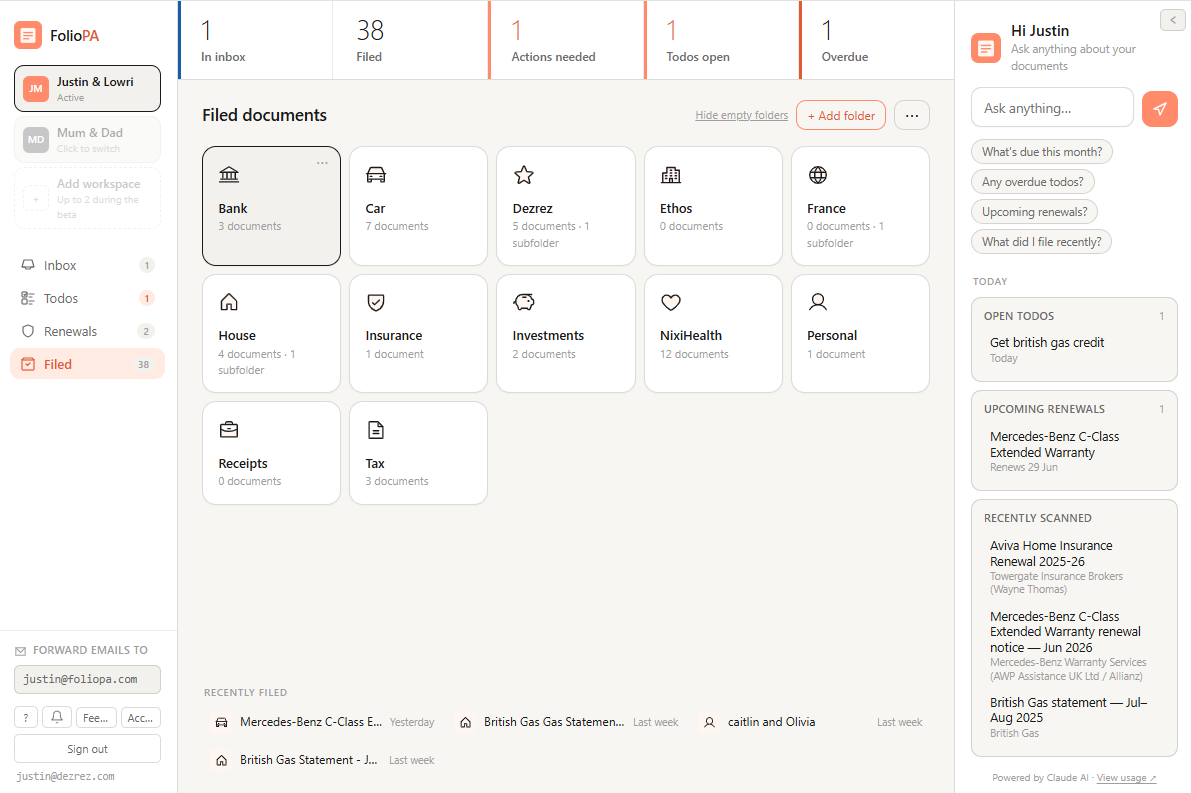Open the House folder
The width and height of the screenshot is (1191, 793).
coord(271,333)
